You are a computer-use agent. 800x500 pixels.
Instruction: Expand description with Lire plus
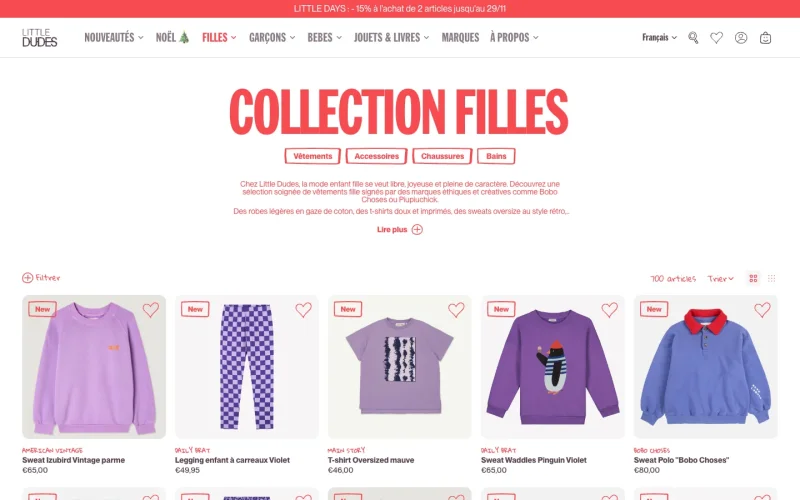pos(399,230)
